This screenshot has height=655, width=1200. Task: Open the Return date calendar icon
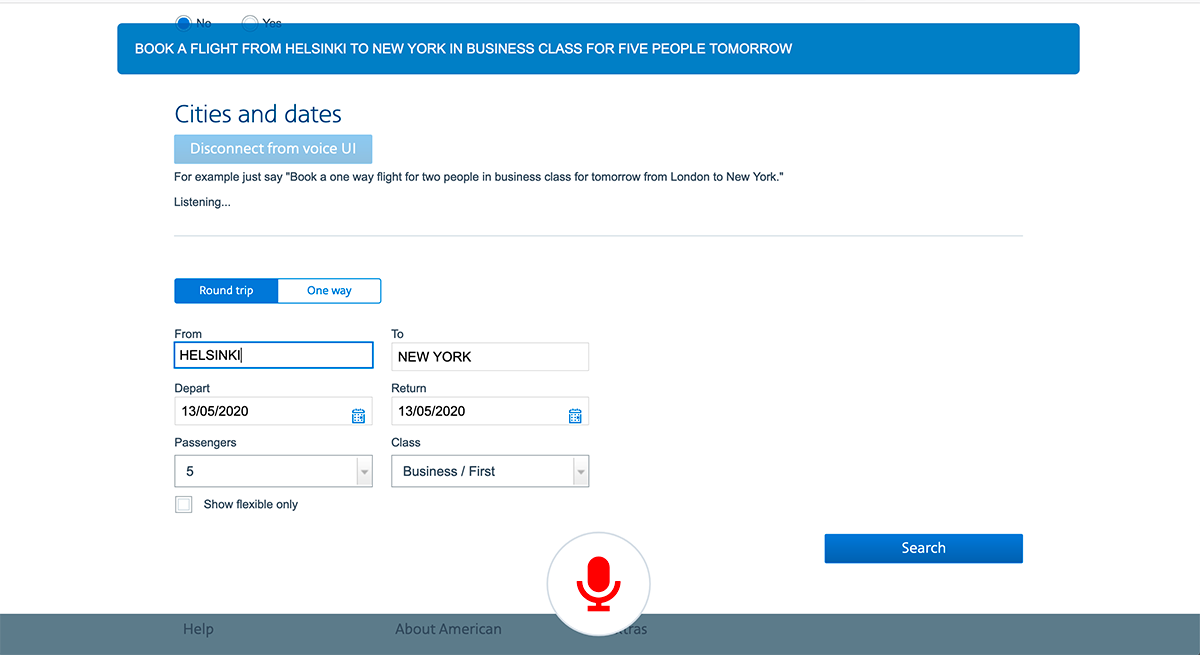575,416
